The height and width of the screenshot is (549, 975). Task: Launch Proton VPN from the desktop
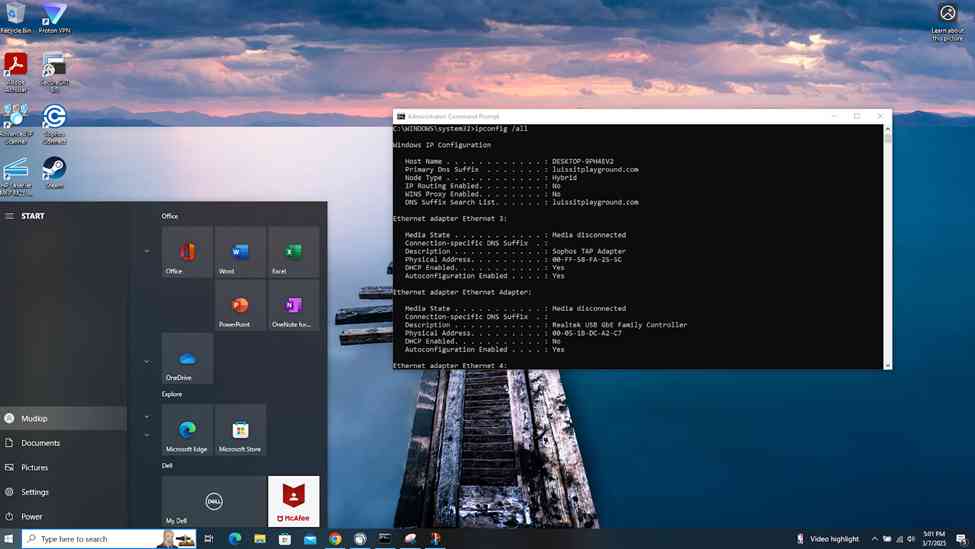(54, 17)
